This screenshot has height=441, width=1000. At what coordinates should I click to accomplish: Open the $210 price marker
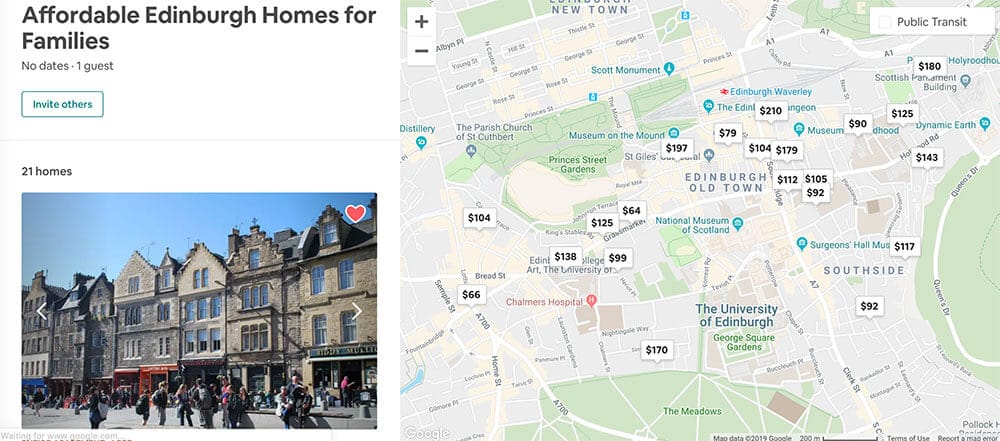770,111
